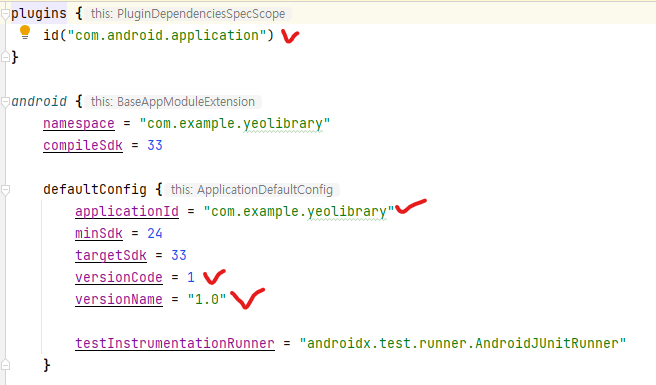Click the android keyword
656x385 pixels.
(x=39, y=102)
